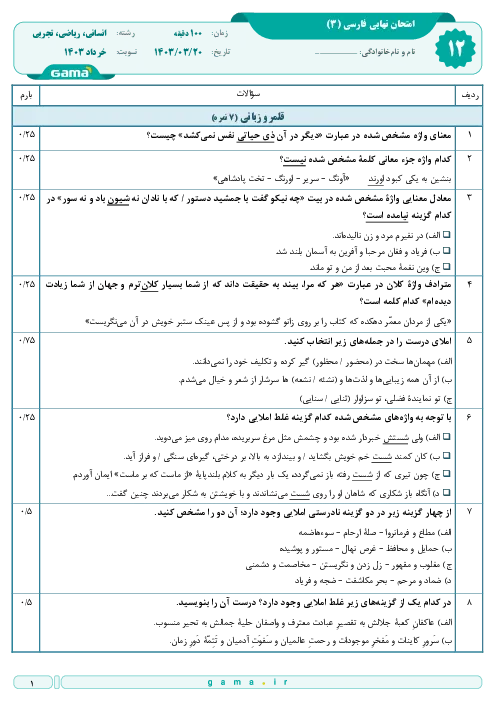Check option ج under question 3

pos(446,267)
